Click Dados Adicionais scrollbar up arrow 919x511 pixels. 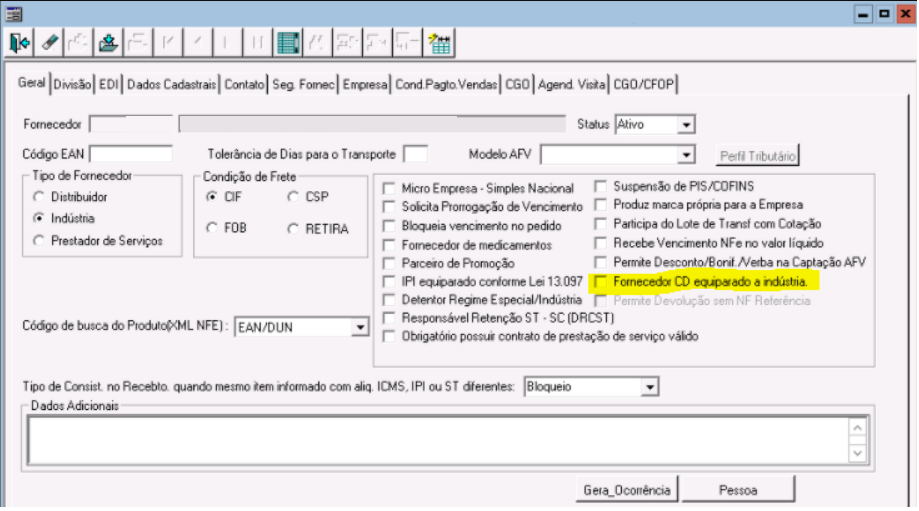tap(857, 428)
